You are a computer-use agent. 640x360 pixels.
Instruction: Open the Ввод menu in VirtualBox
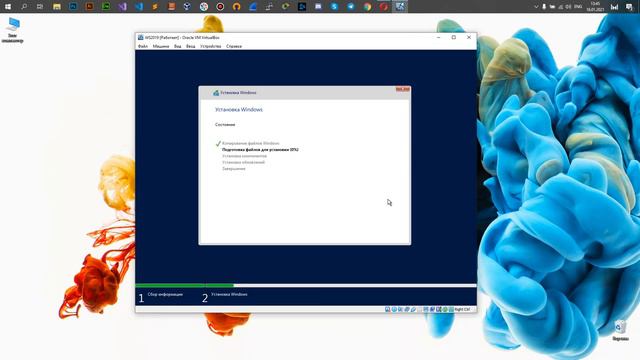191,47
